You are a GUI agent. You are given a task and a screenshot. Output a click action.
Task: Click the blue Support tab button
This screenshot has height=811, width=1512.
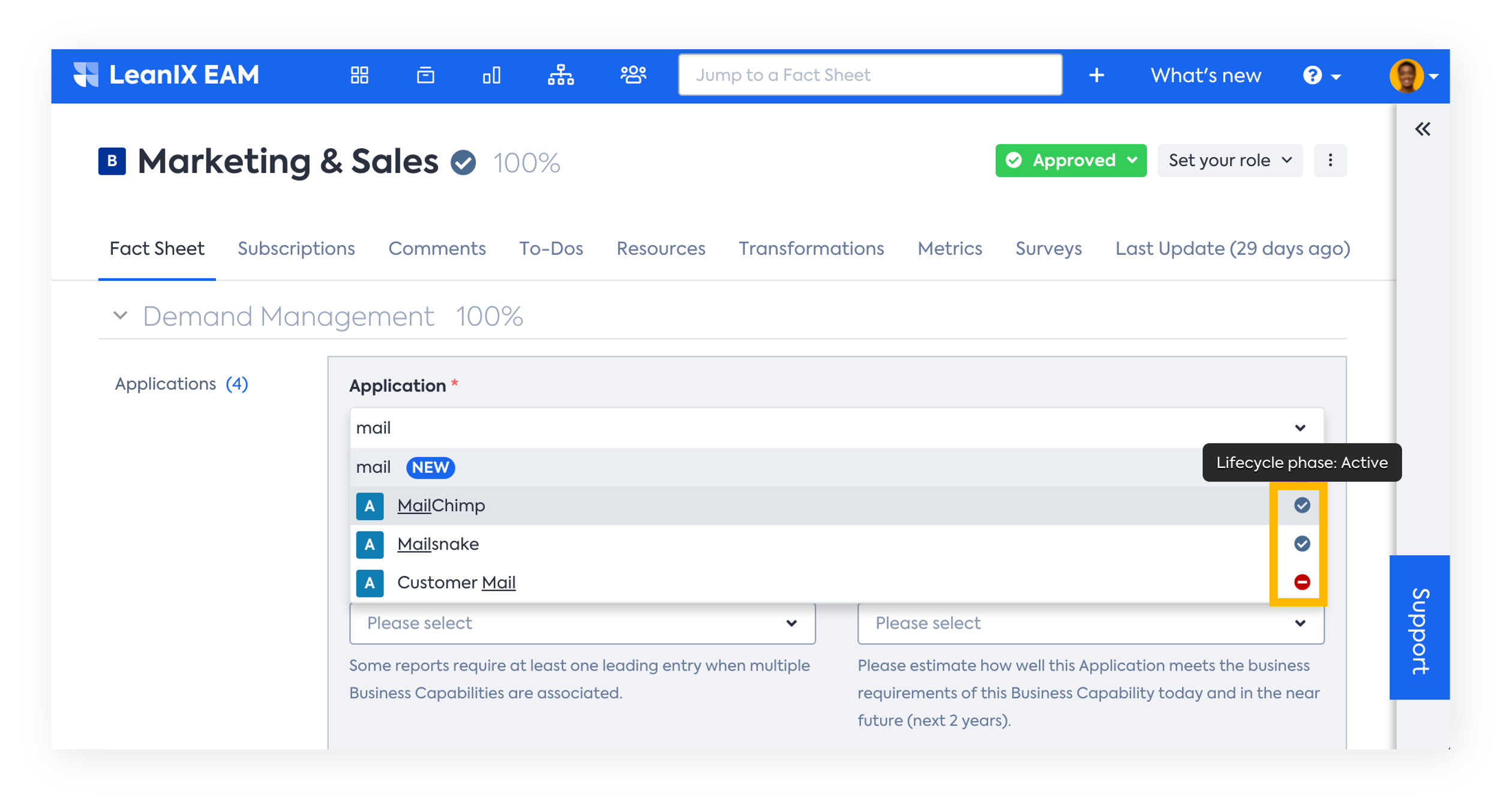1419,627
